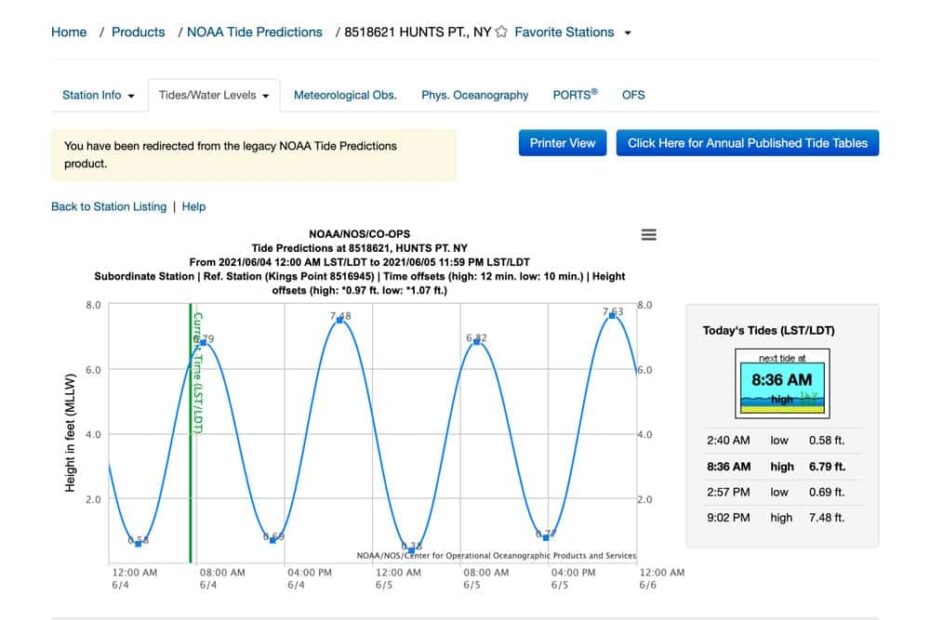The image size is (930, 620).
Task: Star 8518621 Hunts Pt. as favorite
Action: pyautogui.click(x=501, y=31)
